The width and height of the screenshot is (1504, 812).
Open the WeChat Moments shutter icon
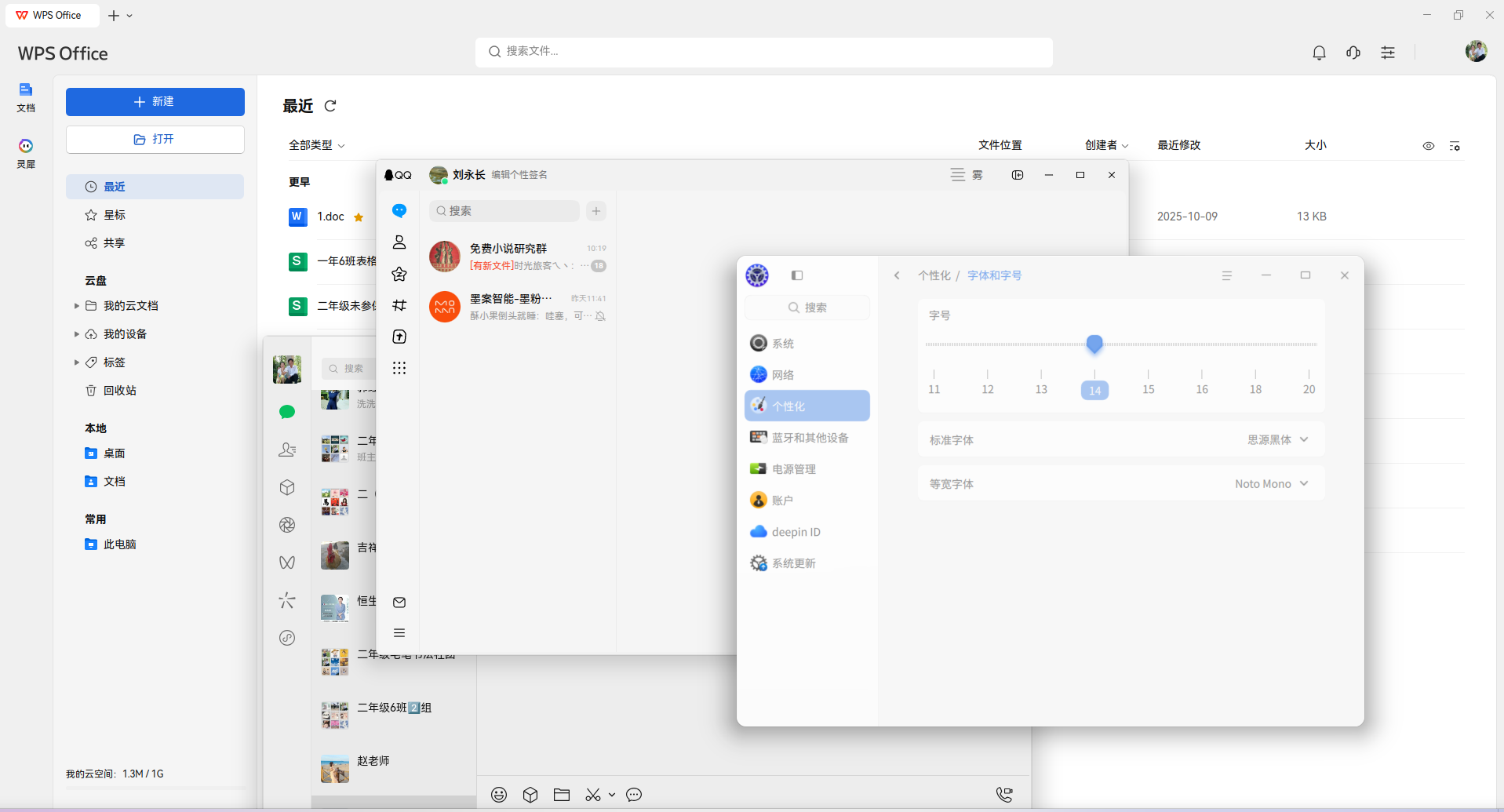coord(287,525)
